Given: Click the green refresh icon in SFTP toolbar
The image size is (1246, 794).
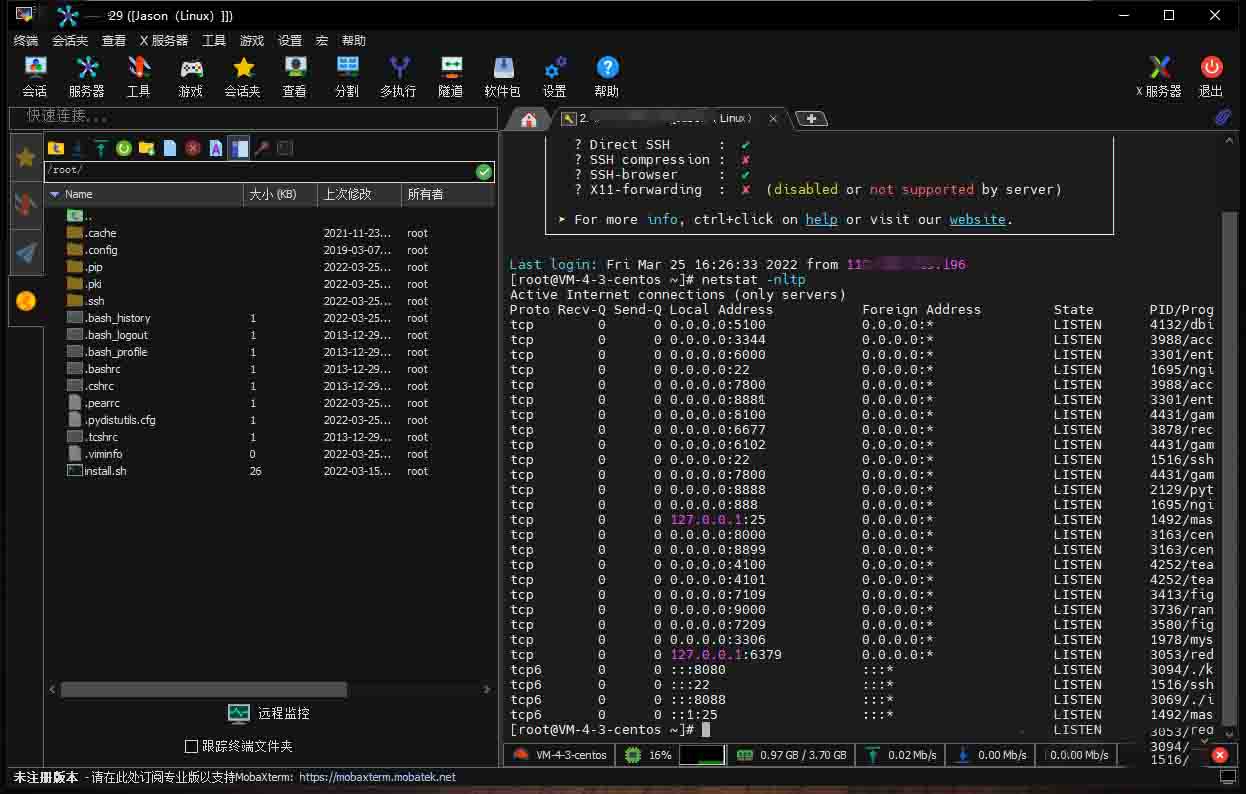Looking at the screenshot, I should pyautogui.click(x=124, y=148).
